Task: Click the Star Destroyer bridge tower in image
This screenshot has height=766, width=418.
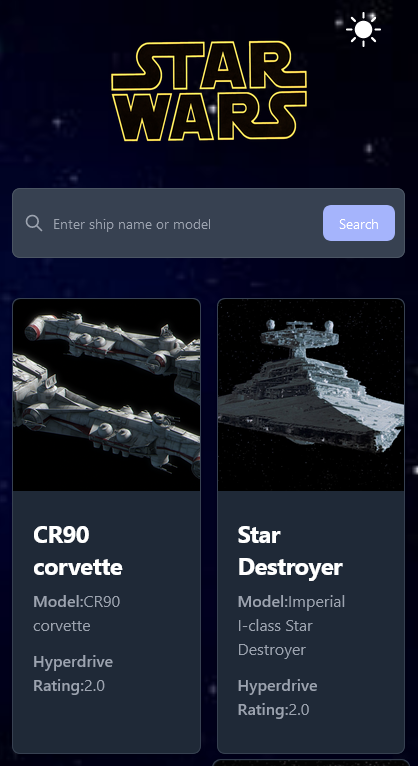Action: tap(299, 336)
